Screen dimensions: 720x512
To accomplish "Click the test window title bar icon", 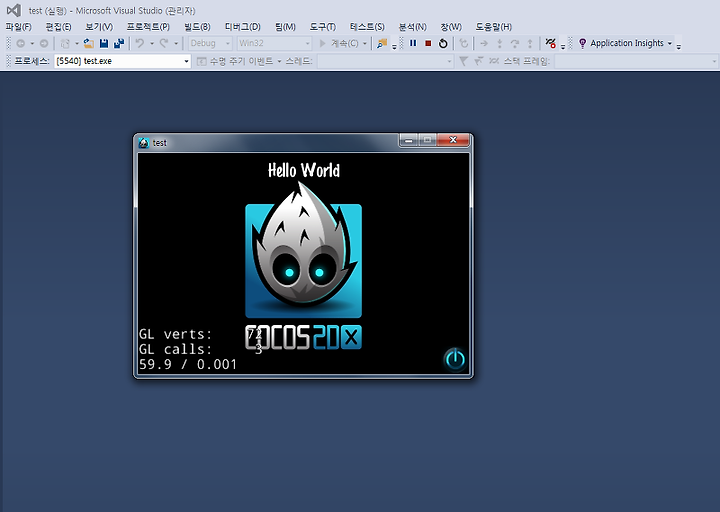I will coord(144,143).
